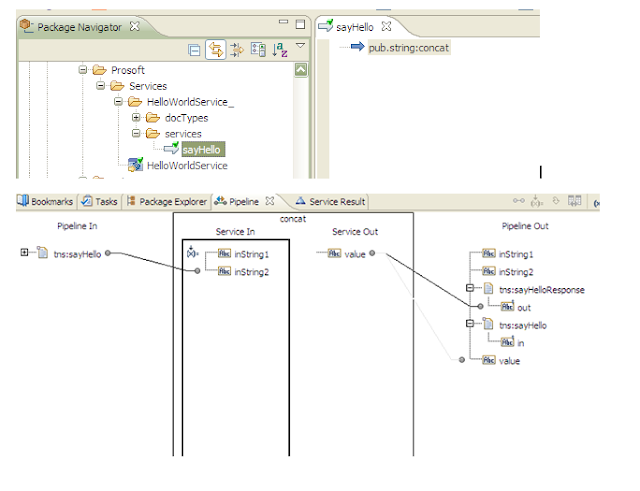The width and height of the screenshot is (640, 491).
Task: Click the Set Value icon in Pipeline toolbar
Action: click(536, 201)
